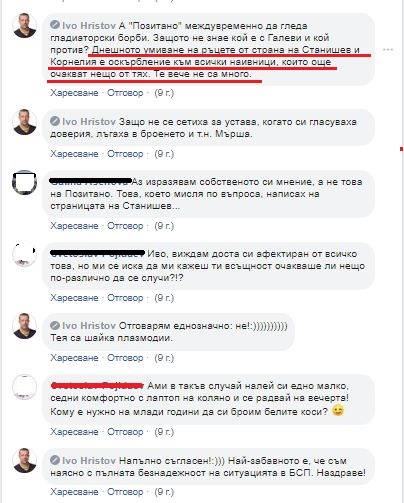Click verified badge on the 'Защо не се сетиха' comment
The width and height of the screenshot is (404, 503).
click(55, 121)
